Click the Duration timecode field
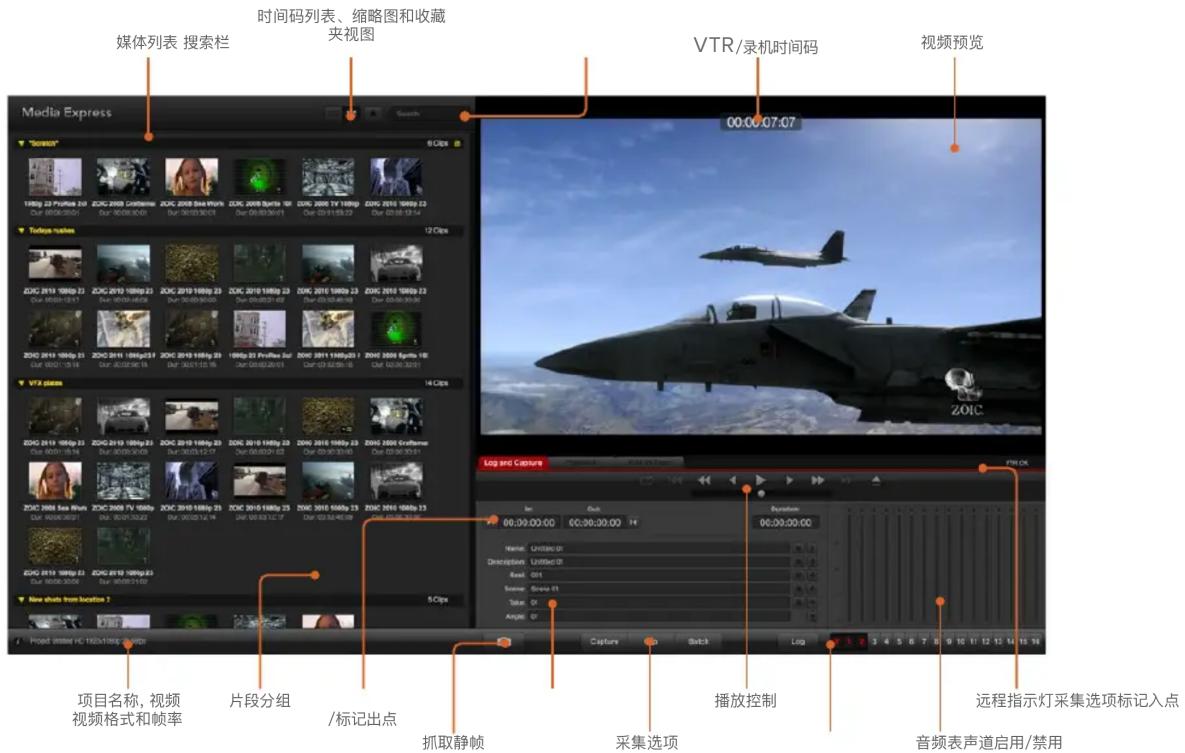Image resolution: width=1185 pixels, height=753 pixels. (786, 522)
